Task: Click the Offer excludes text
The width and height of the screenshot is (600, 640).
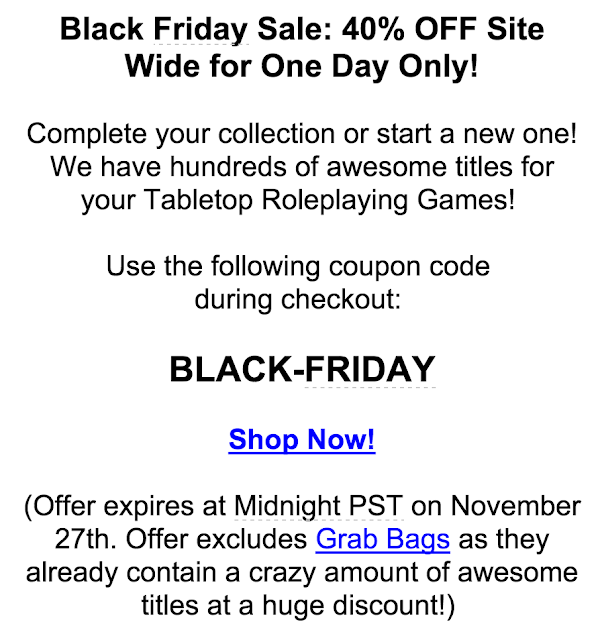Action: click(216, 539)
